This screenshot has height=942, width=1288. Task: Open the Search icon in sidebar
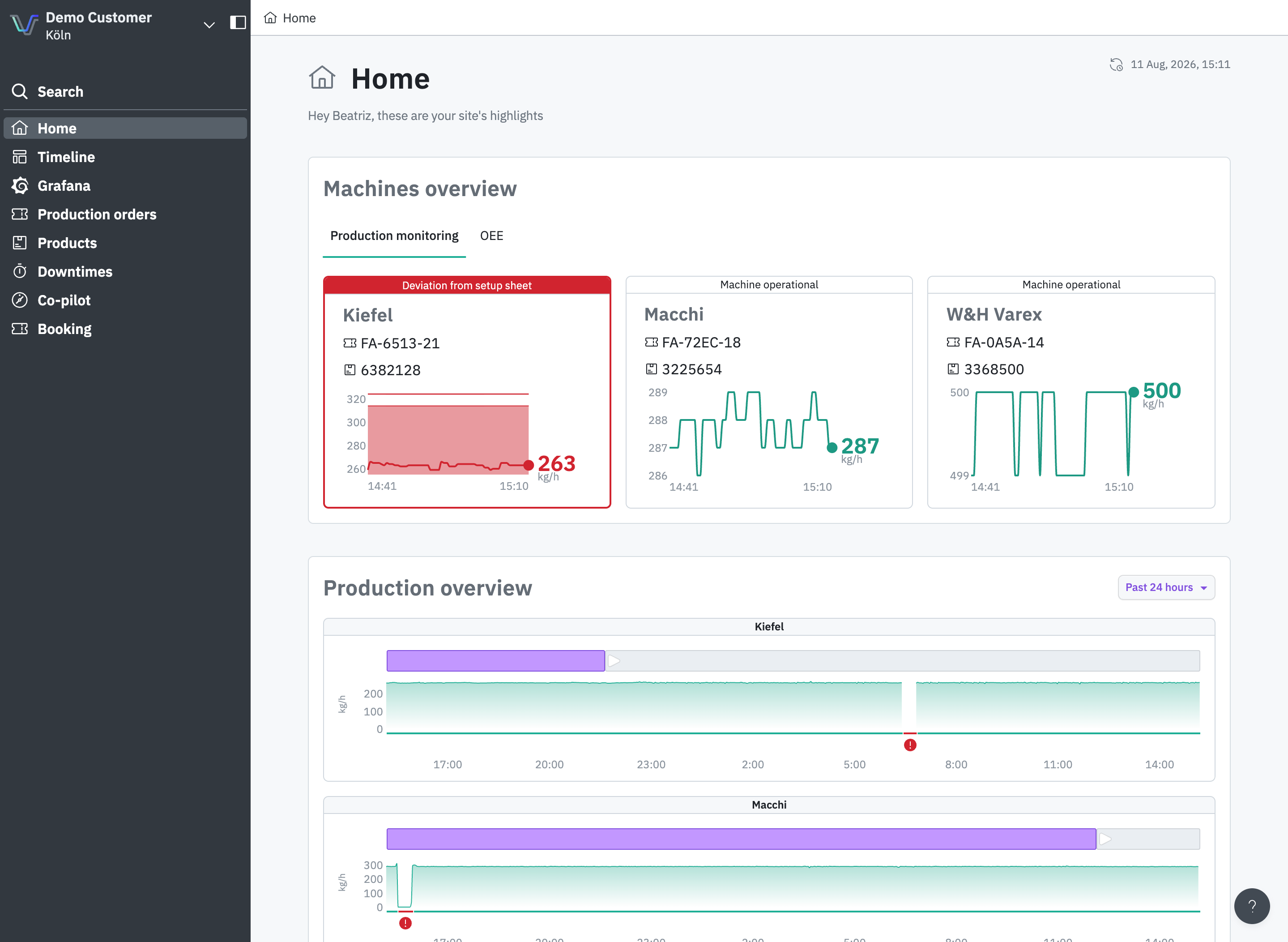point(20,91)
